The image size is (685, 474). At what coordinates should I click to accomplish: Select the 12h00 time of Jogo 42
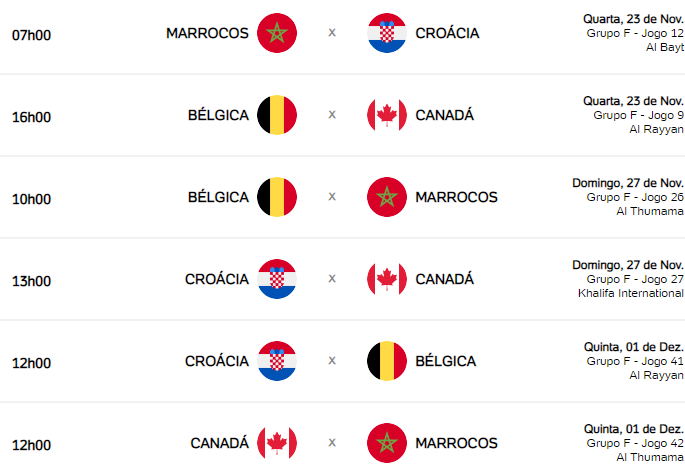tap(31, 445)
